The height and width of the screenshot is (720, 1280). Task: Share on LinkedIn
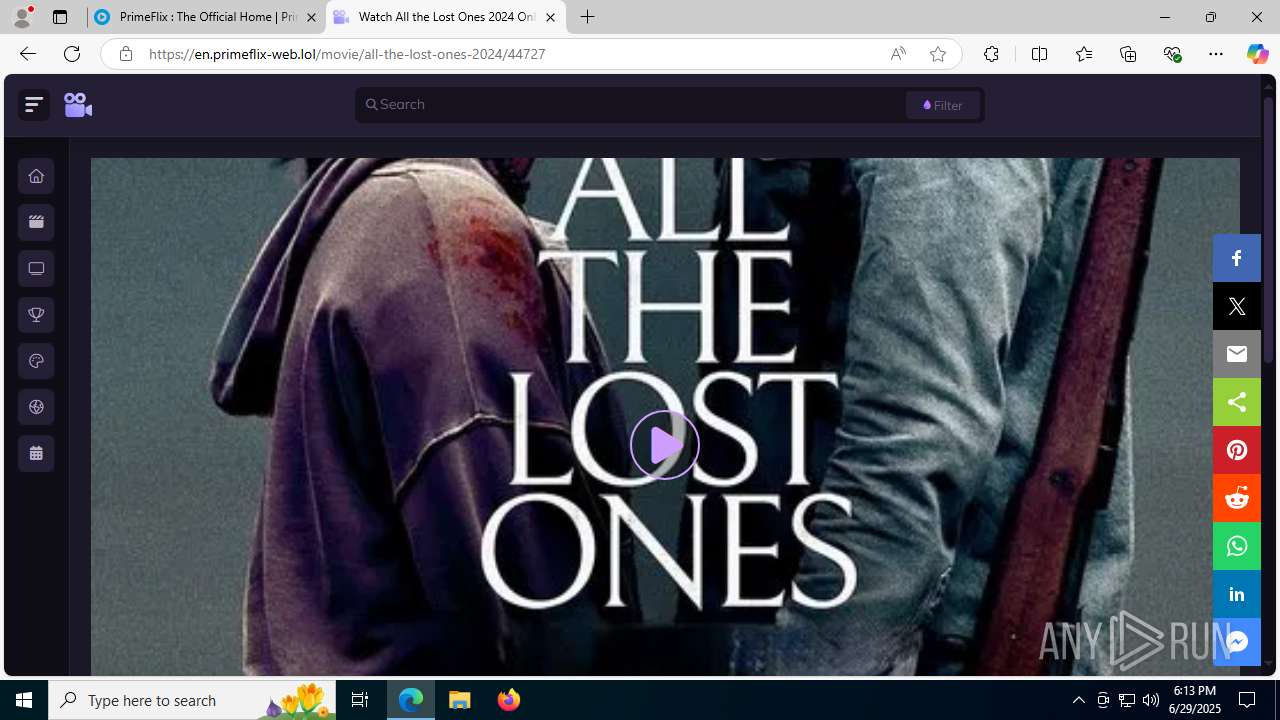pos(1237,594)
